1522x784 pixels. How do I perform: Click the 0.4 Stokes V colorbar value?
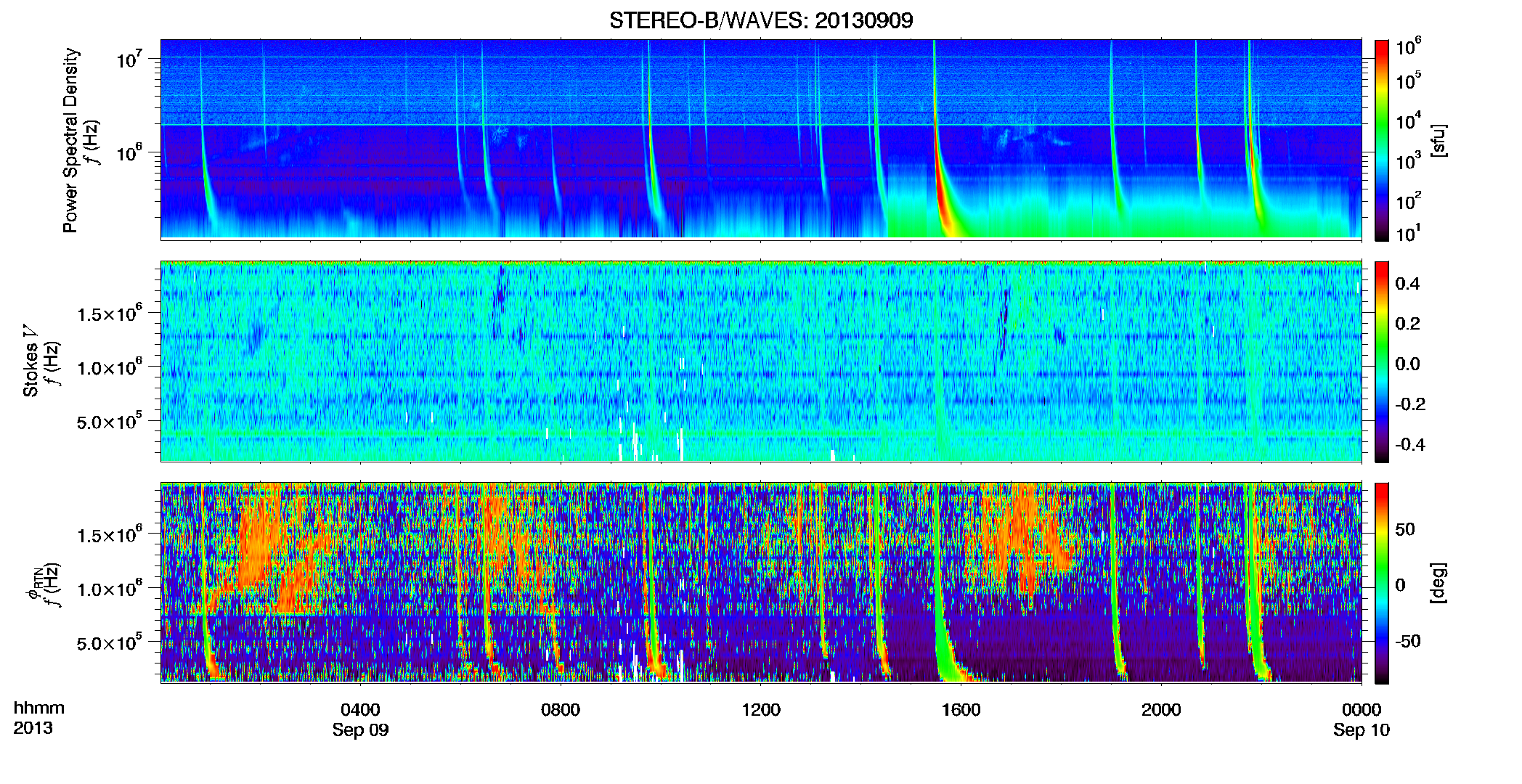click(1407, 284)
